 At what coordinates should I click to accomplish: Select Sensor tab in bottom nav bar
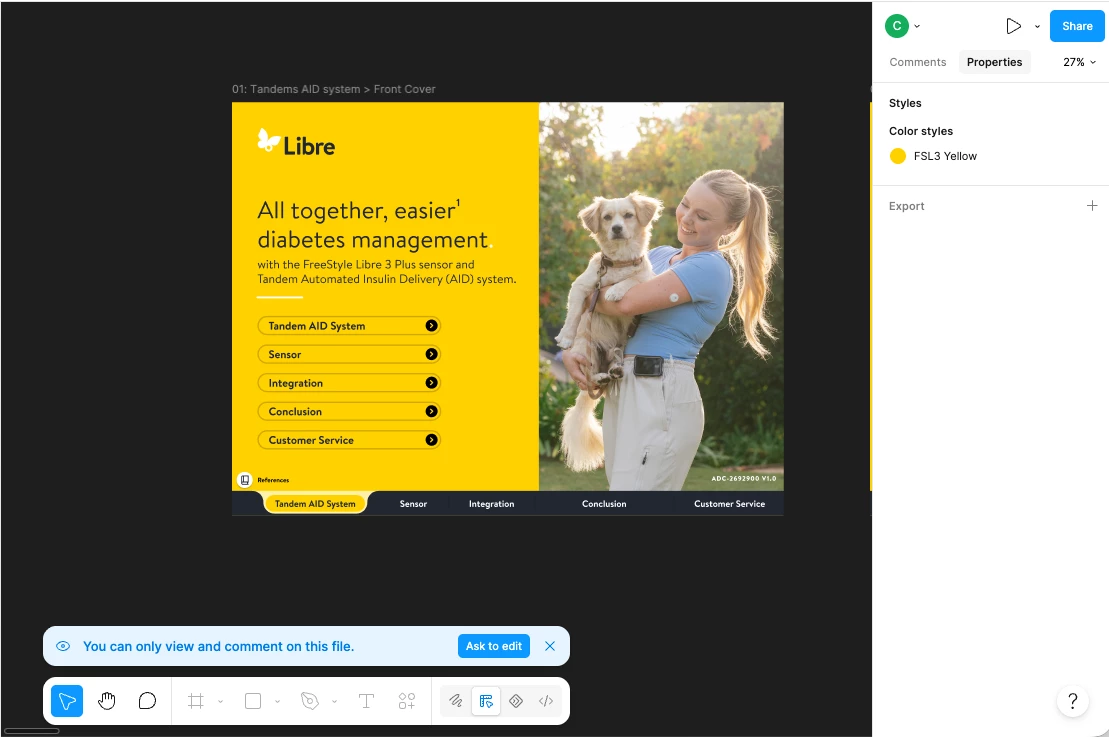coord(413,504)
